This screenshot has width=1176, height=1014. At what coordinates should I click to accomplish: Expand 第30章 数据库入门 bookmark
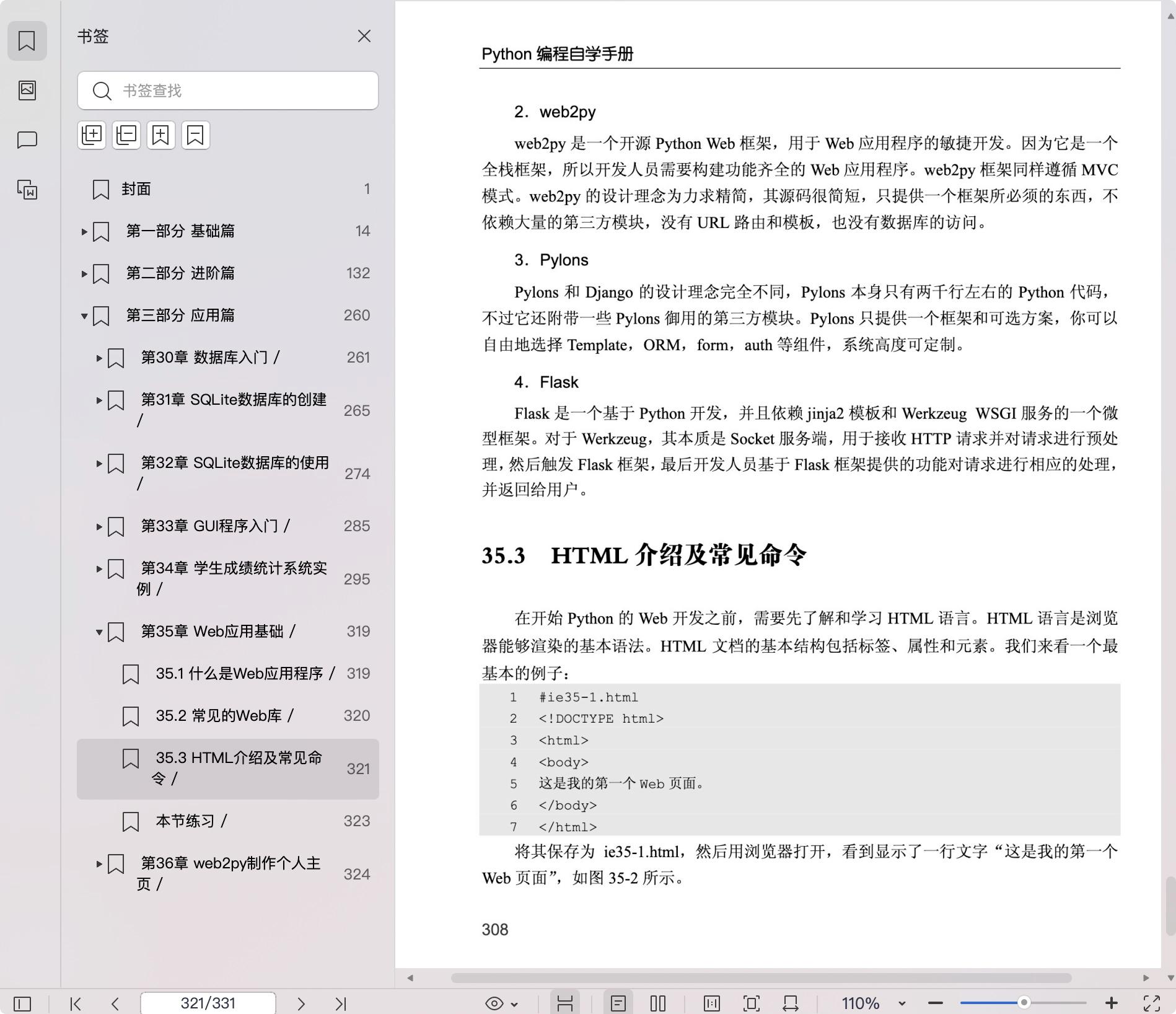pos(99,358)
